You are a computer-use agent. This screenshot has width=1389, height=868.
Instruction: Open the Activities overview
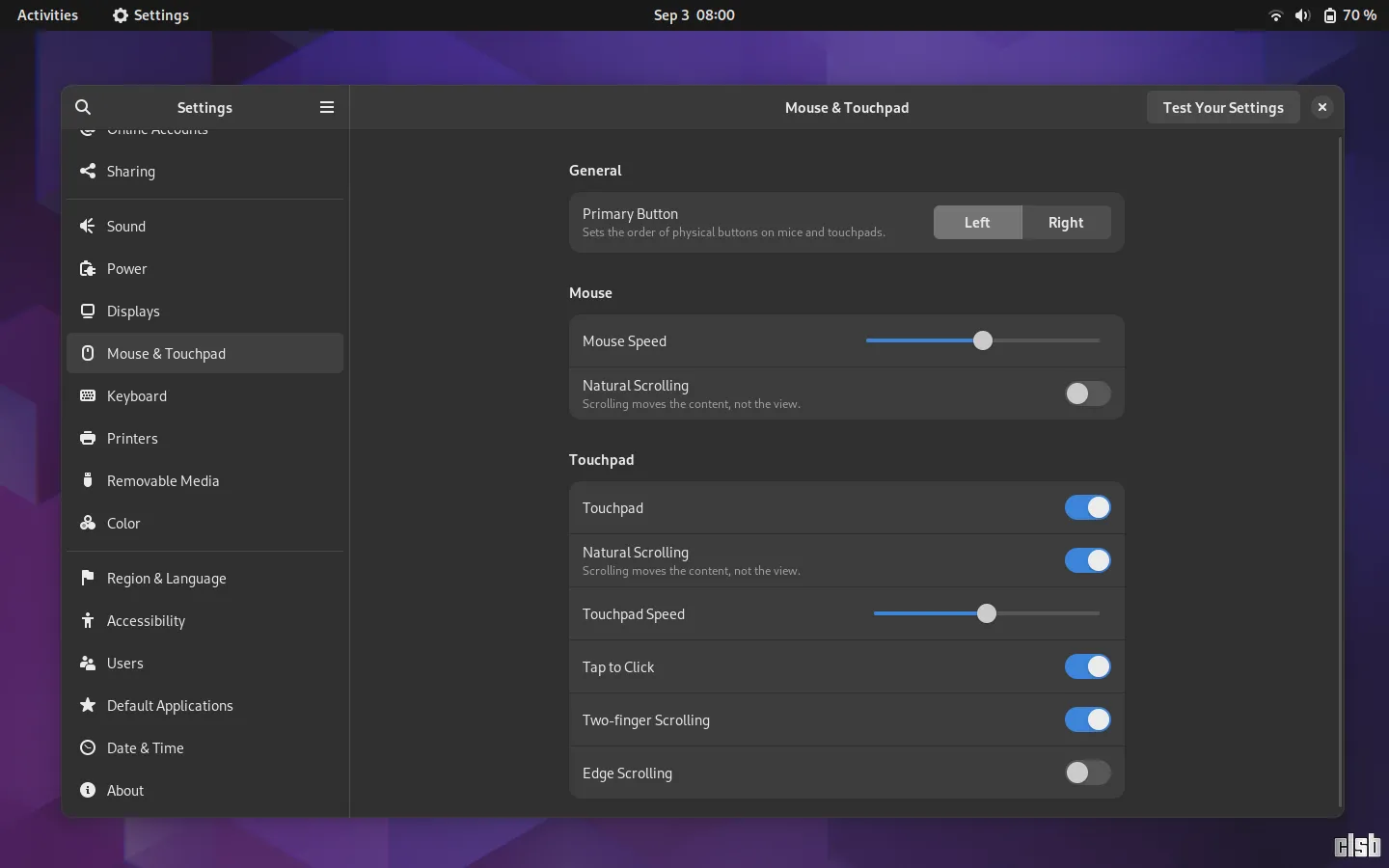click(x=47, y=15)
